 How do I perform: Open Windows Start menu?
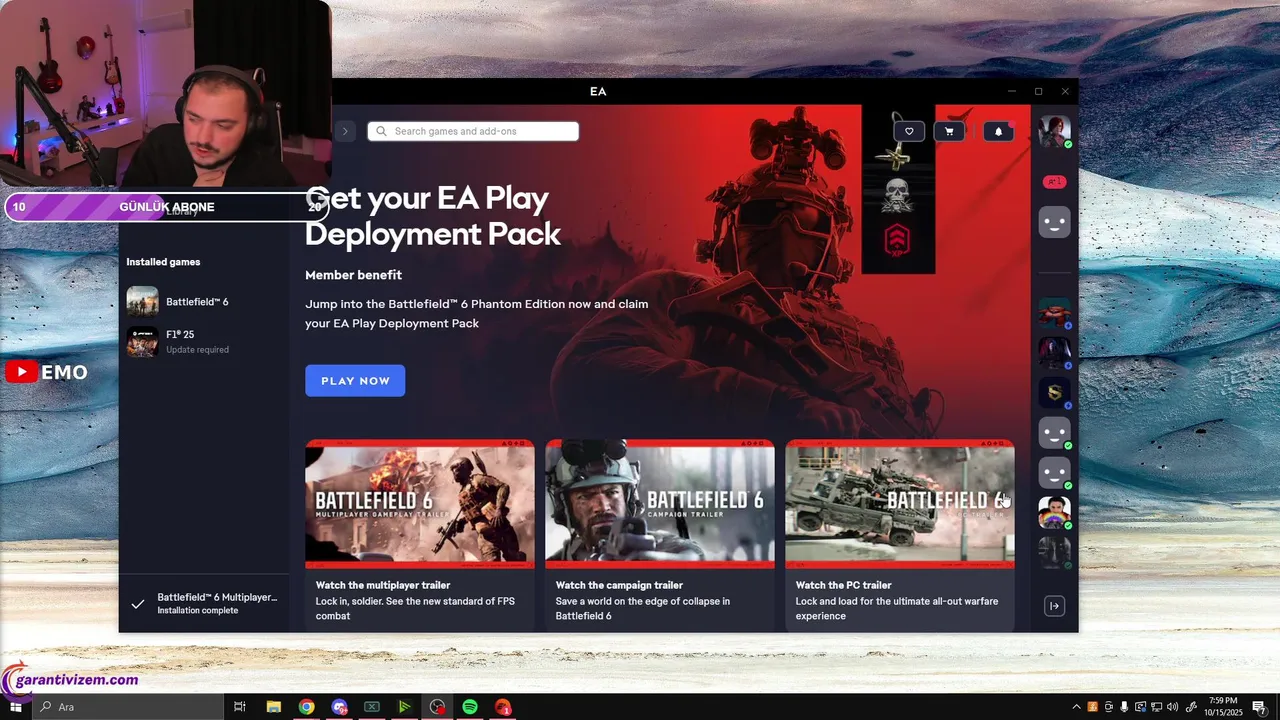[15, 707]
